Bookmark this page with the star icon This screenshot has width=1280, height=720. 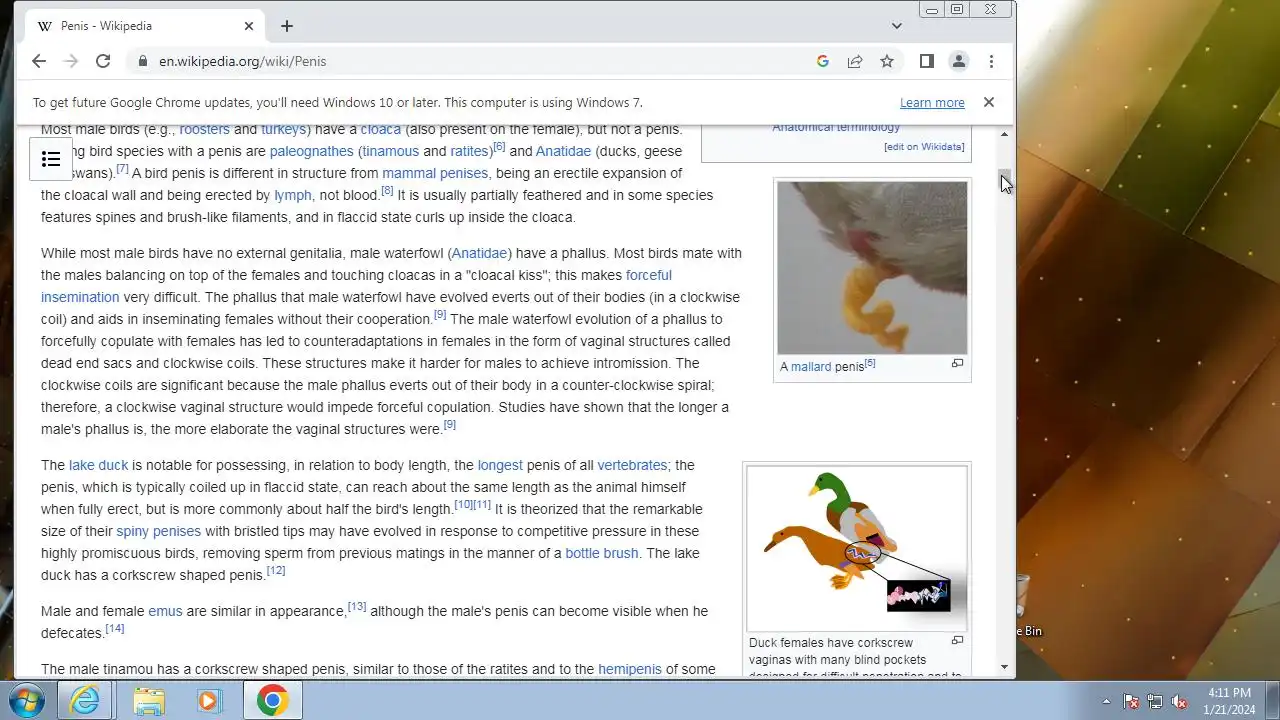[887, 61]
